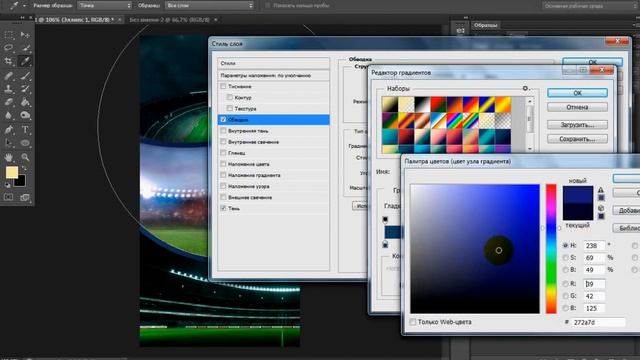Screen dimensions: 640x360
Task: Click gamut warning triangle in color picker
Action: 600,190
